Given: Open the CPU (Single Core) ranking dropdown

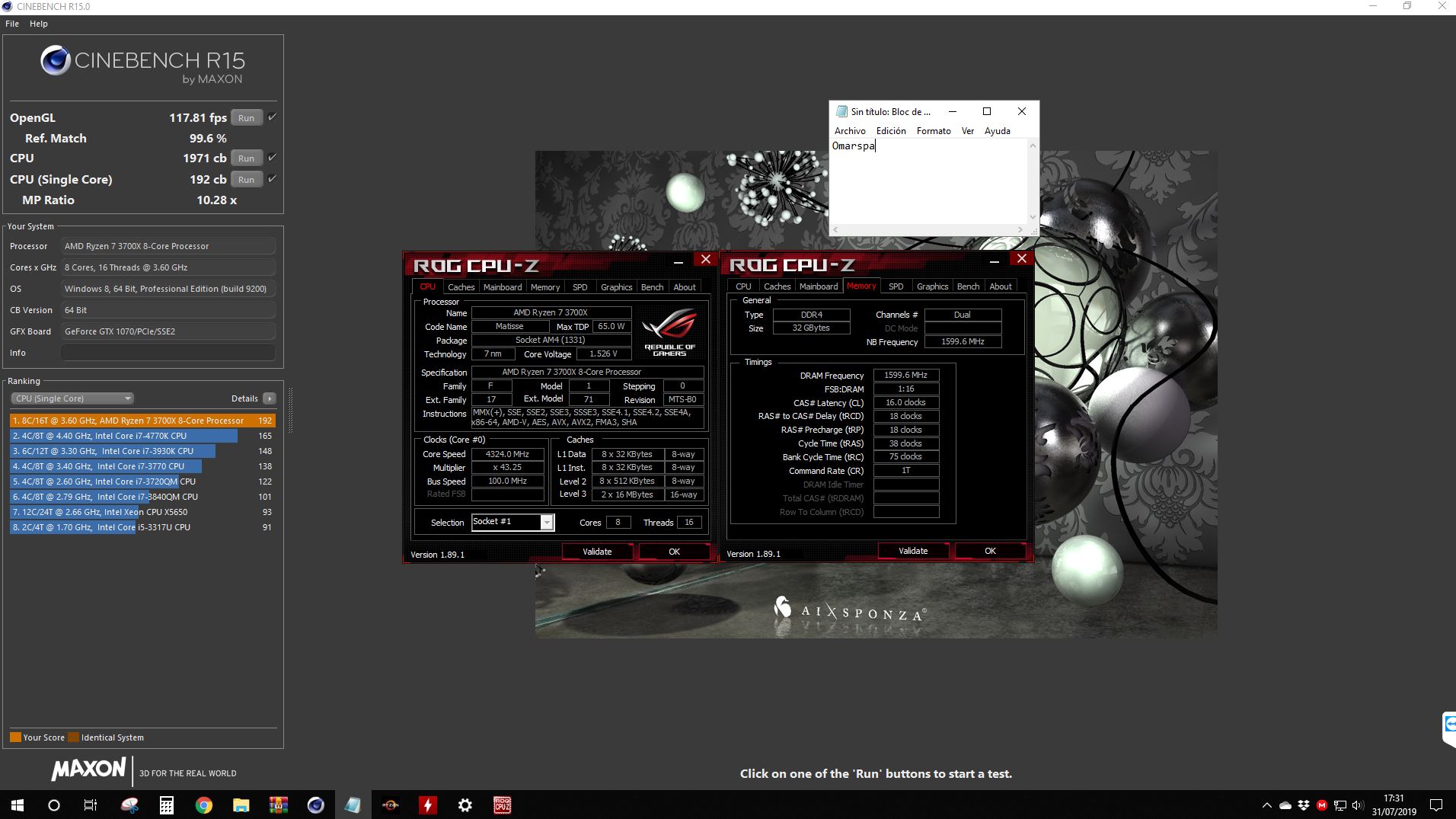Looking at the screenshot, I should [72, 398].
